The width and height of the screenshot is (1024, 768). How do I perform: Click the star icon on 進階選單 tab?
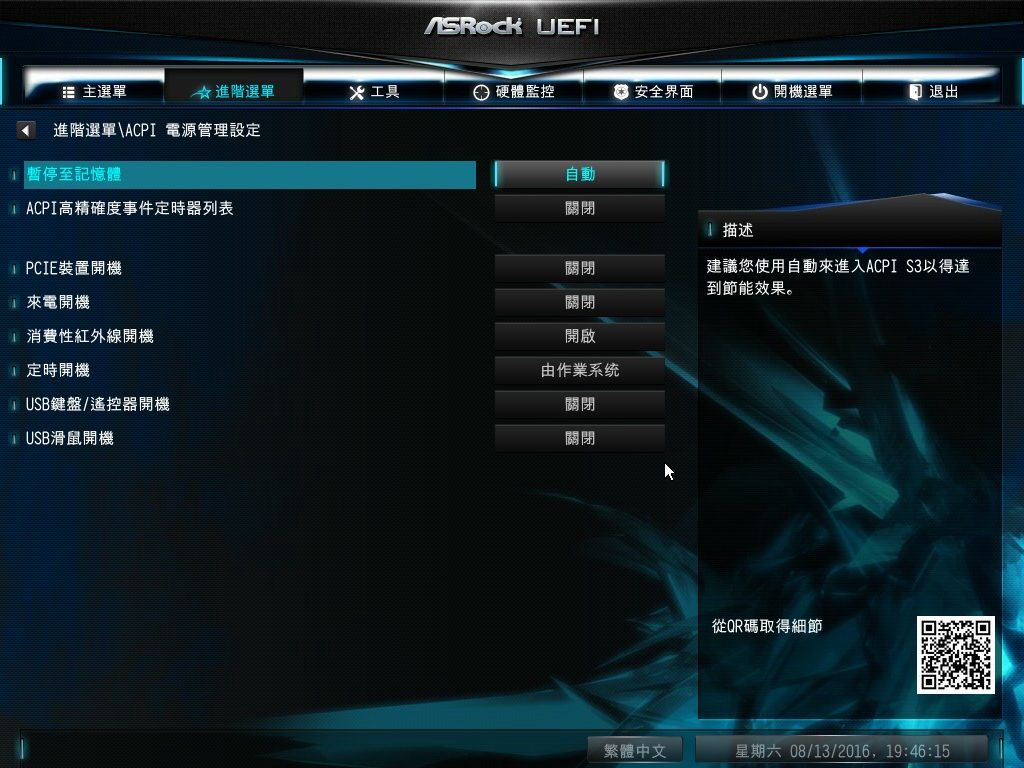202,92
